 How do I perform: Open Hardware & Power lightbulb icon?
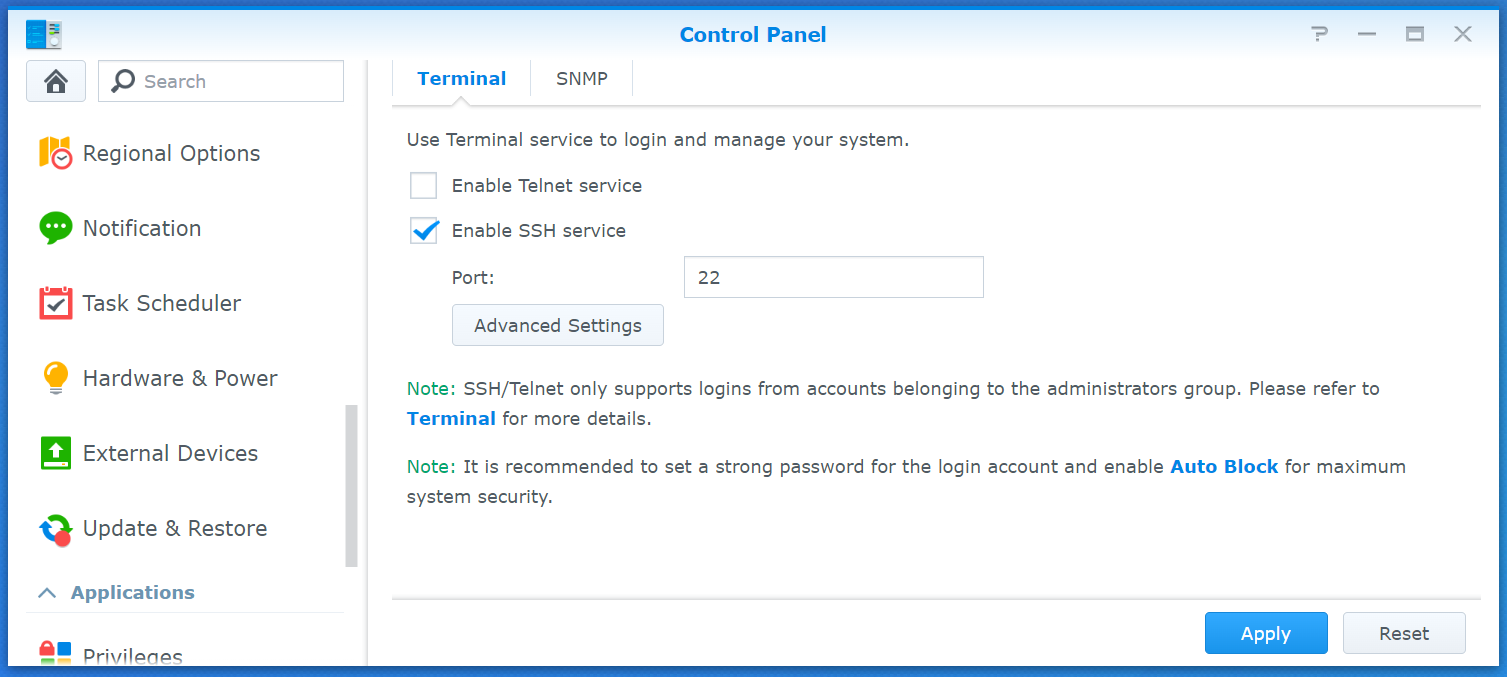click(56, 378)
